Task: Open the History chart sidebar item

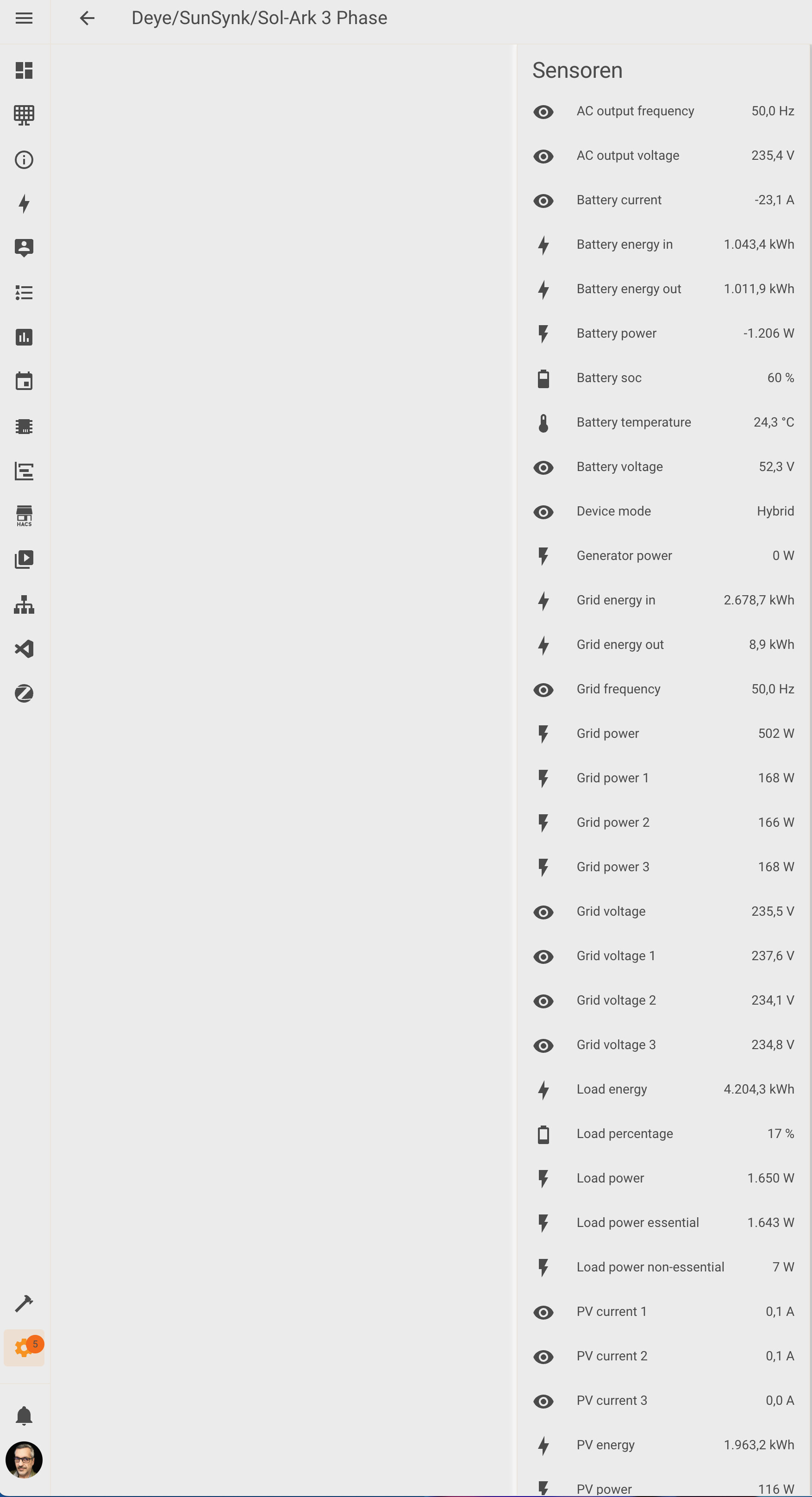Action: click(24, 337)
